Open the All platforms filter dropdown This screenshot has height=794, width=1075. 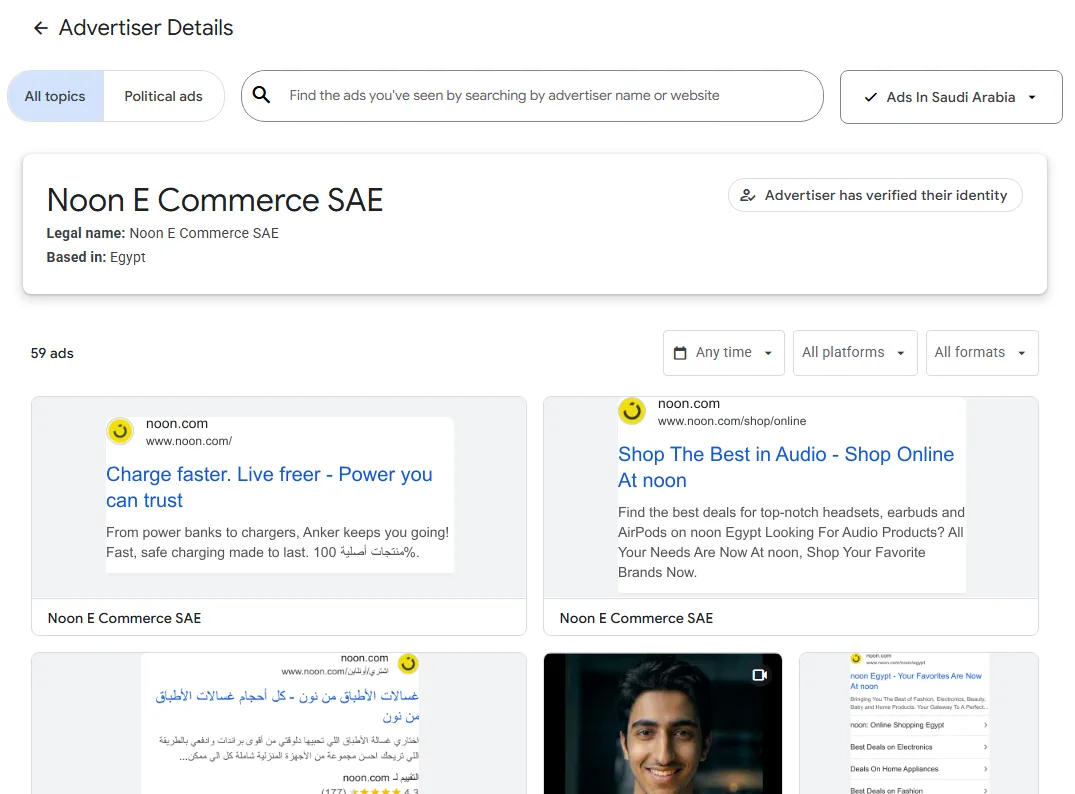tap(855, 352)
